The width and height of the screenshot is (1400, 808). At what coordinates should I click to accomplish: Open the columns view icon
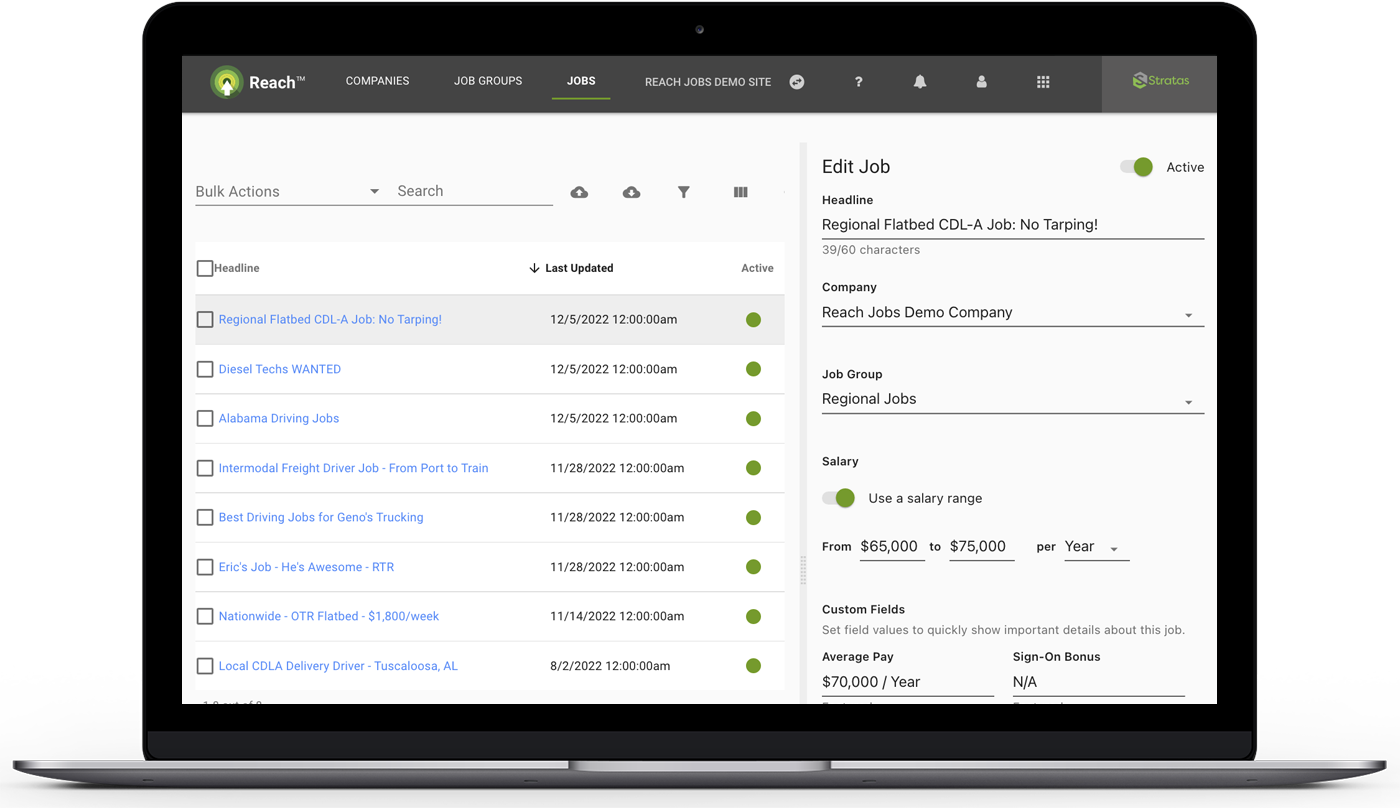(740, 192)
